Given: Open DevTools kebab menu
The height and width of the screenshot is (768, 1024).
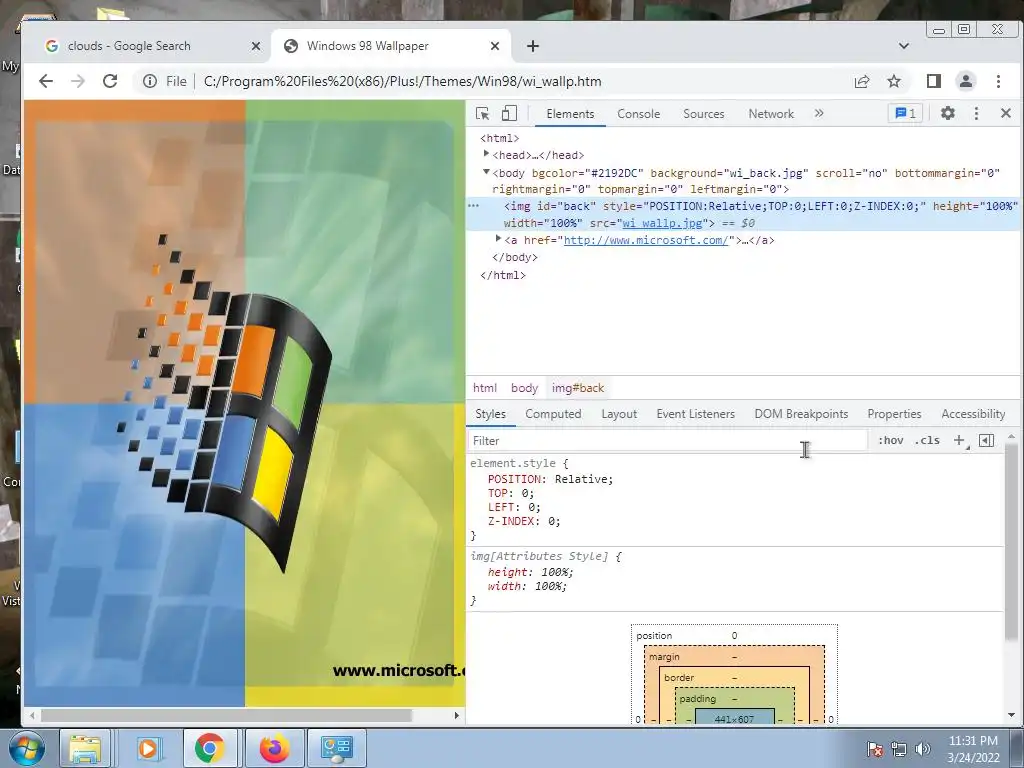Looking at the screenshot, I should (x=976, y=114).
